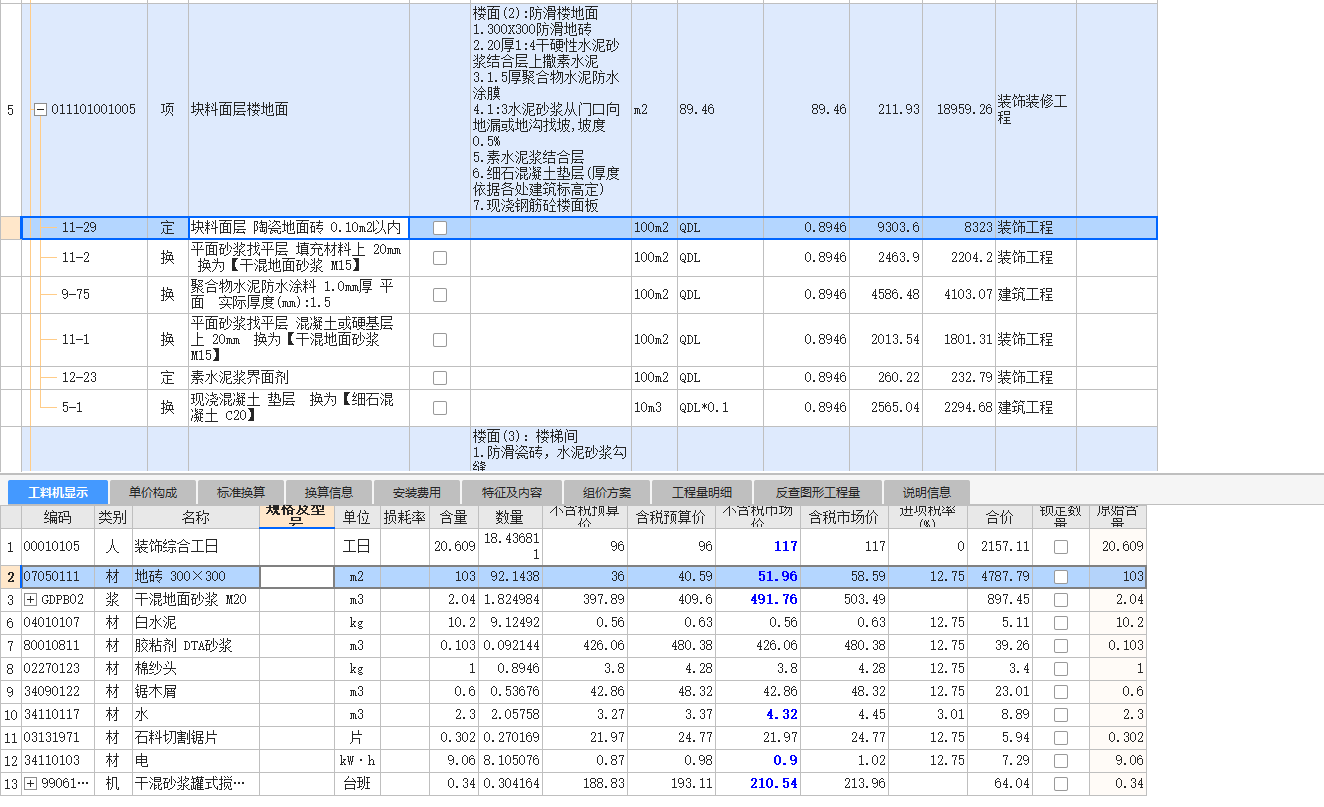Click the total price 18959.26 cell
The image size is (1324, 807).
(x=958, y=110)
